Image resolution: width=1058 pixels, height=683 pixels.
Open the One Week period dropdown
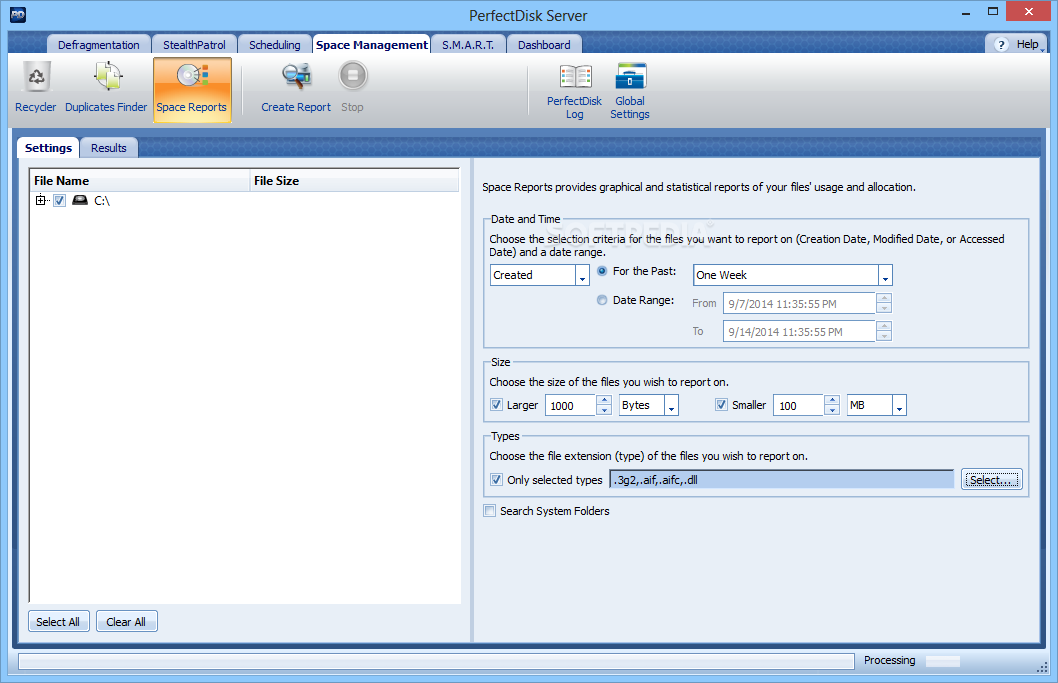tap(885, 275)
